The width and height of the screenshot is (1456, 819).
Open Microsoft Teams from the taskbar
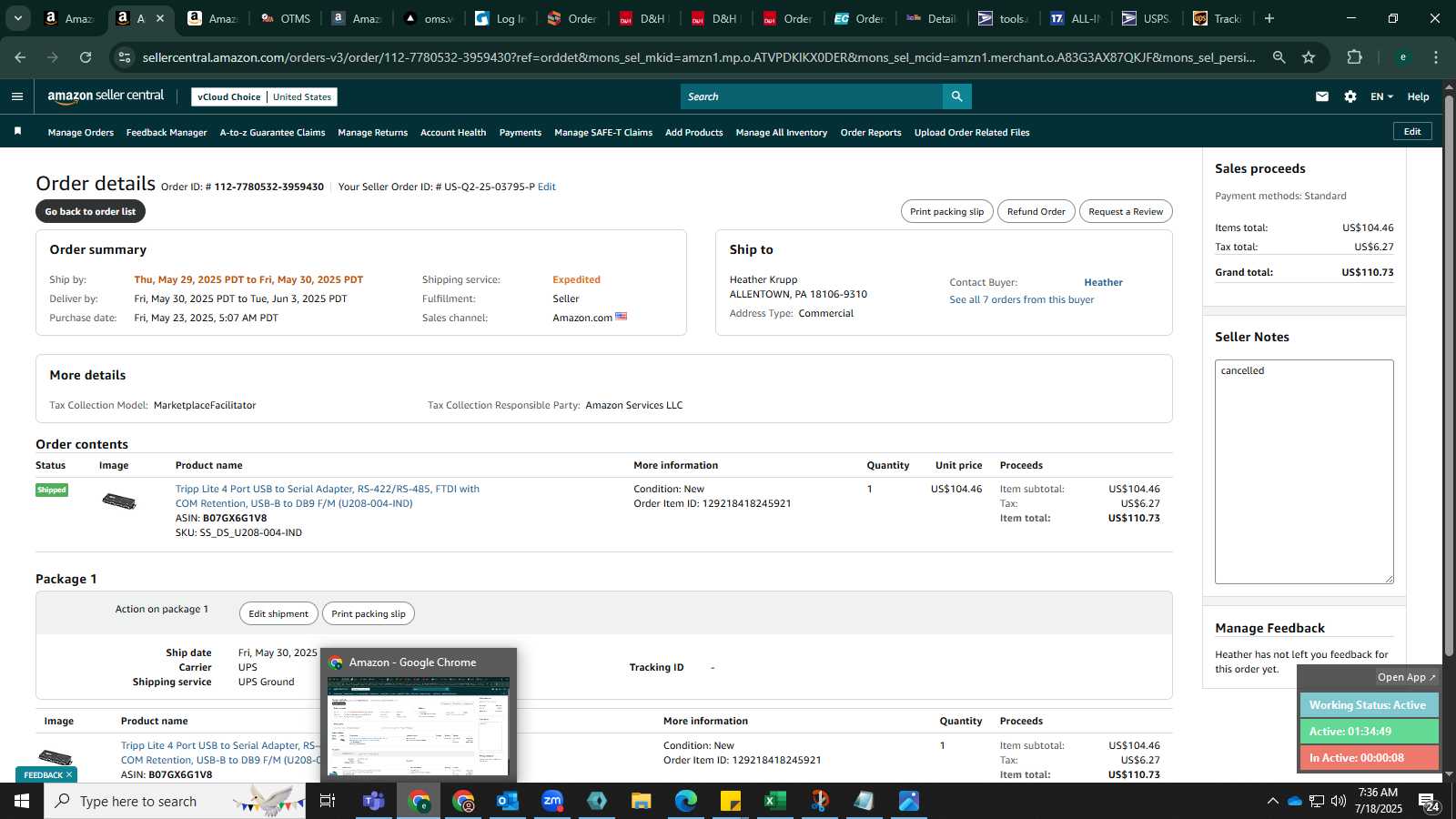tap(373, 801)
